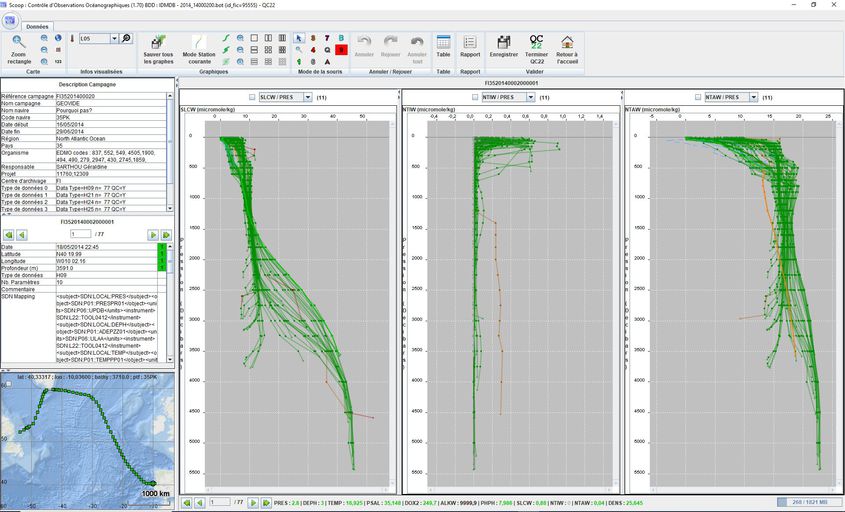Click the round Scoop application menu button
The width and height of the screenshot is (845, 512).
click(x=10, y=21)
